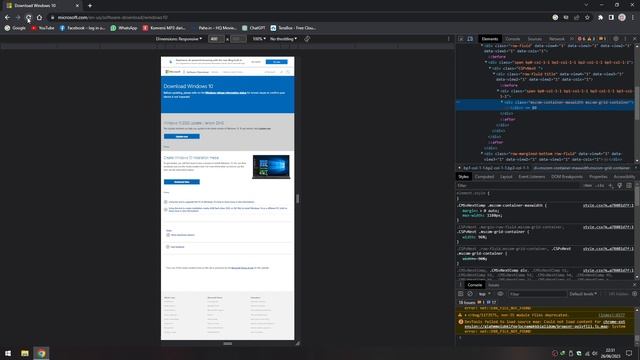640x360 pixels.
Task: Open the top context dropdown
Action: (484, 294)
